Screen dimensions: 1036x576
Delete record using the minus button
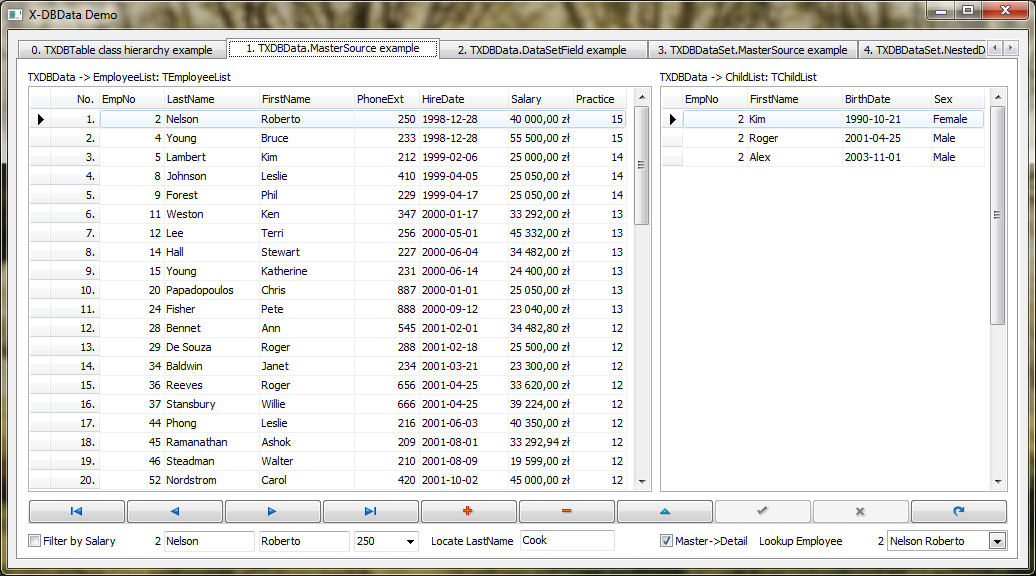point(566,511)
